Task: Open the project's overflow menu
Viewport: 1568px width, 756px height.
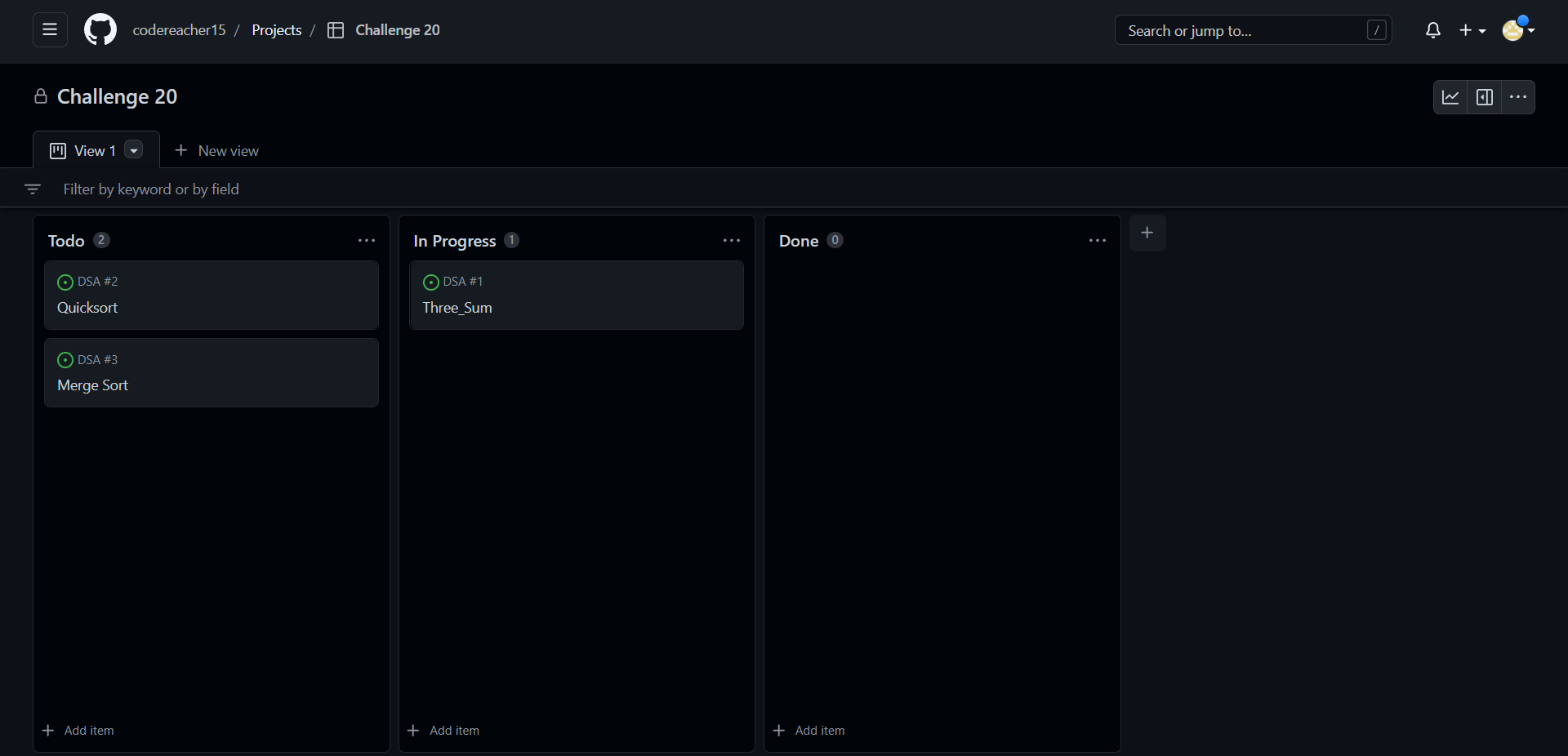Action: 1518,96
